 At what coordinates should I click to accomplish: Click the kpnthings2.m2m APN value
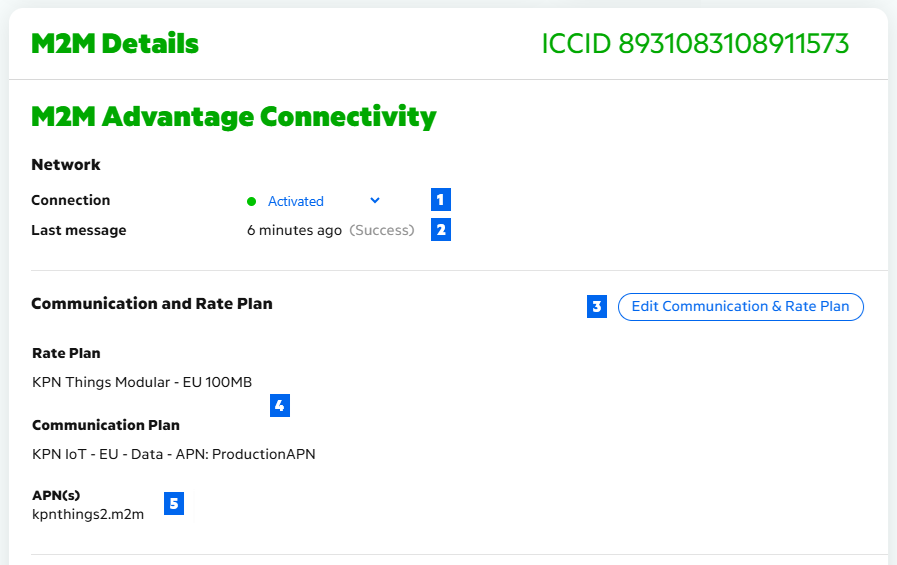click(x=88, y=515)
